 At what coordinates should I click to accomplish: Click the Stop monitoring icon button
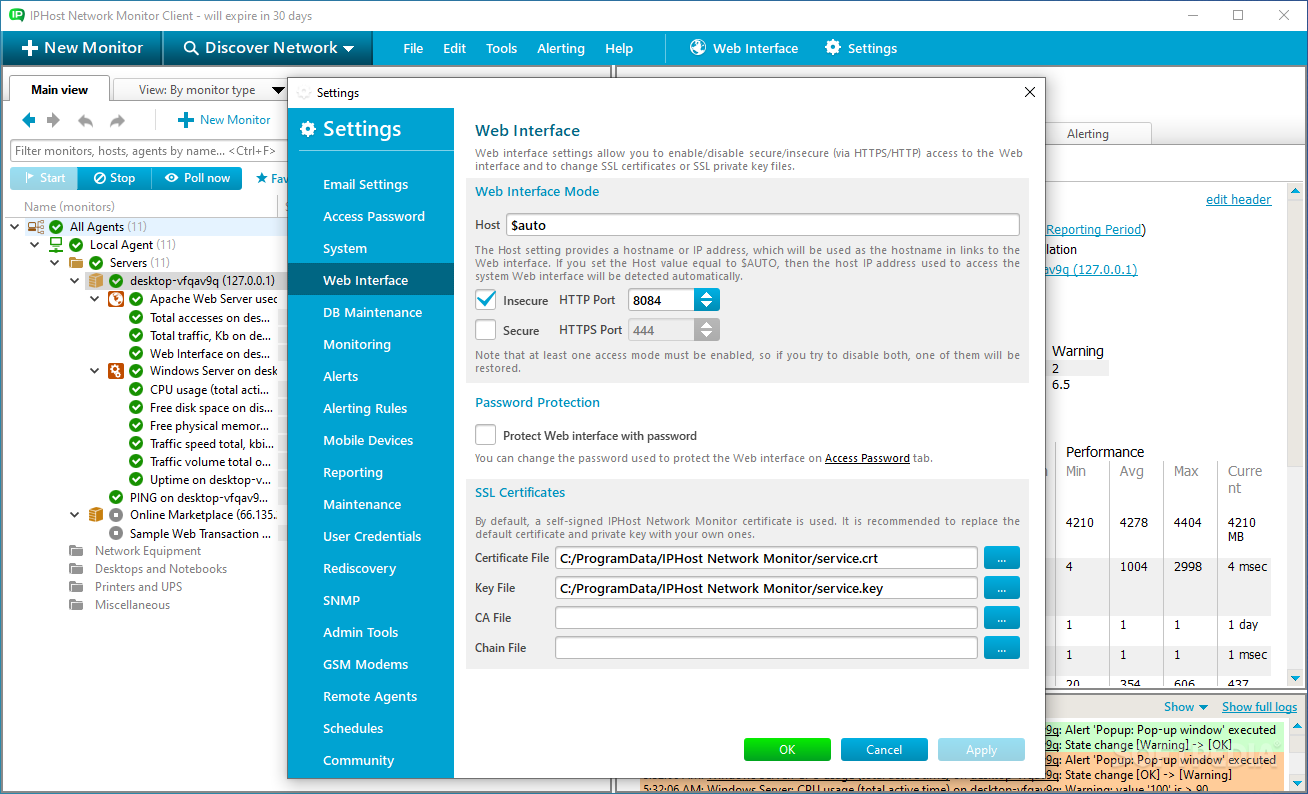tap(113, 178)
